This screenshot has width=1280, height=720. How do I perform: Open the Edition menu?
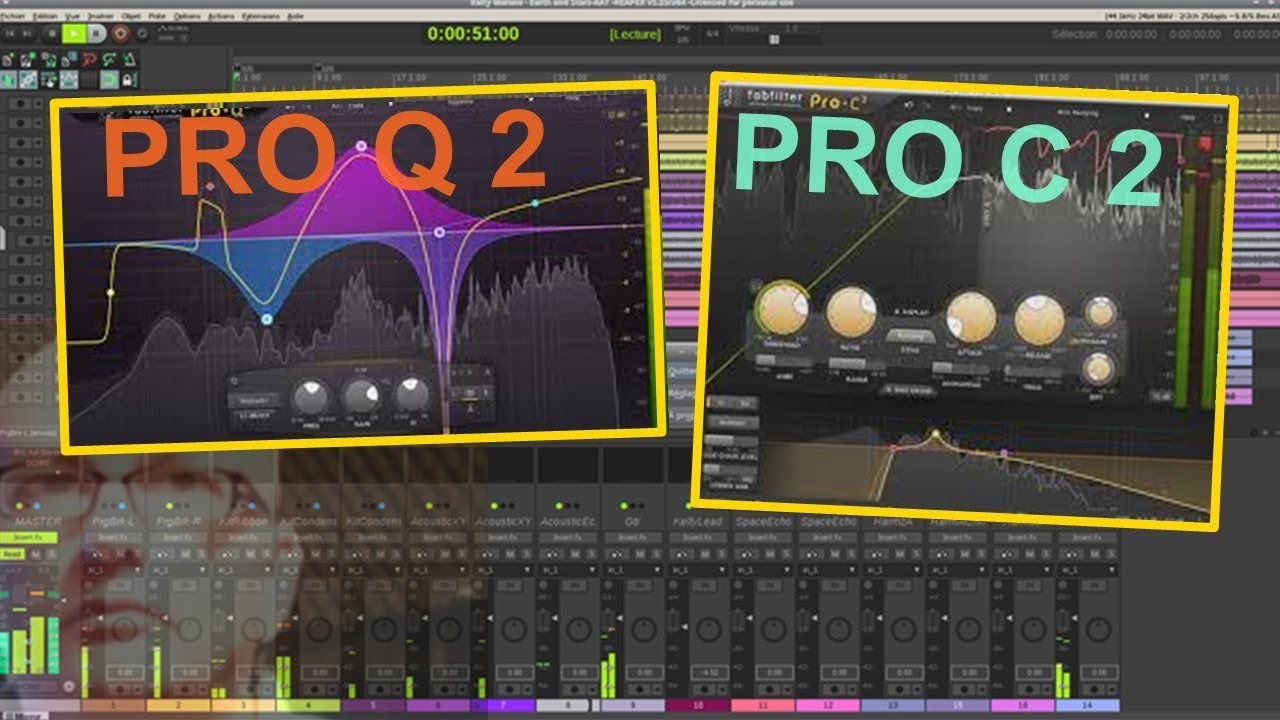pyautogui.click(x=45, y=16)
